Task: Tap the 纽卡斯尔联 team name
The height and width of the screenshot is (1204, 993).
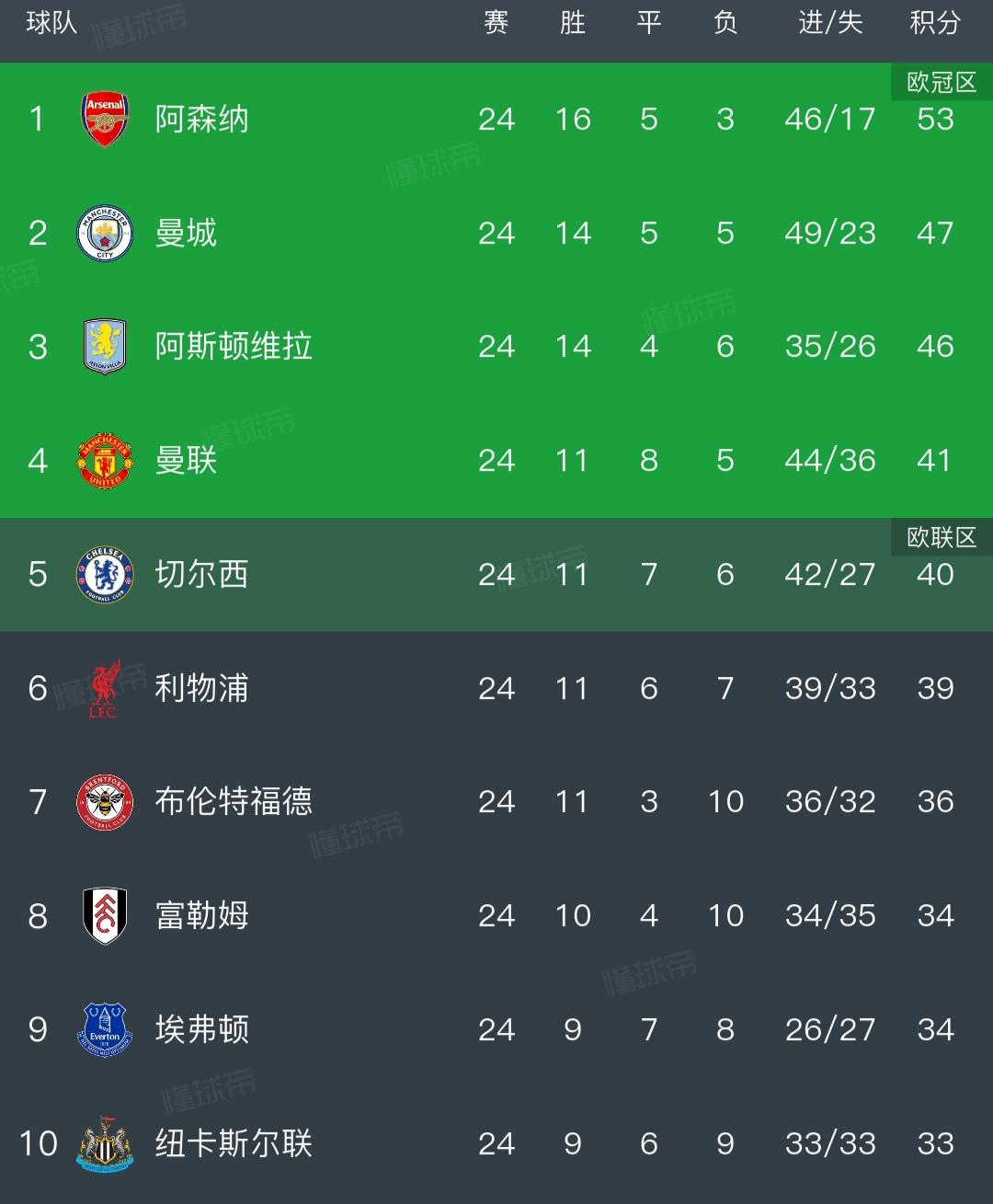Action: pos(234,1143)
